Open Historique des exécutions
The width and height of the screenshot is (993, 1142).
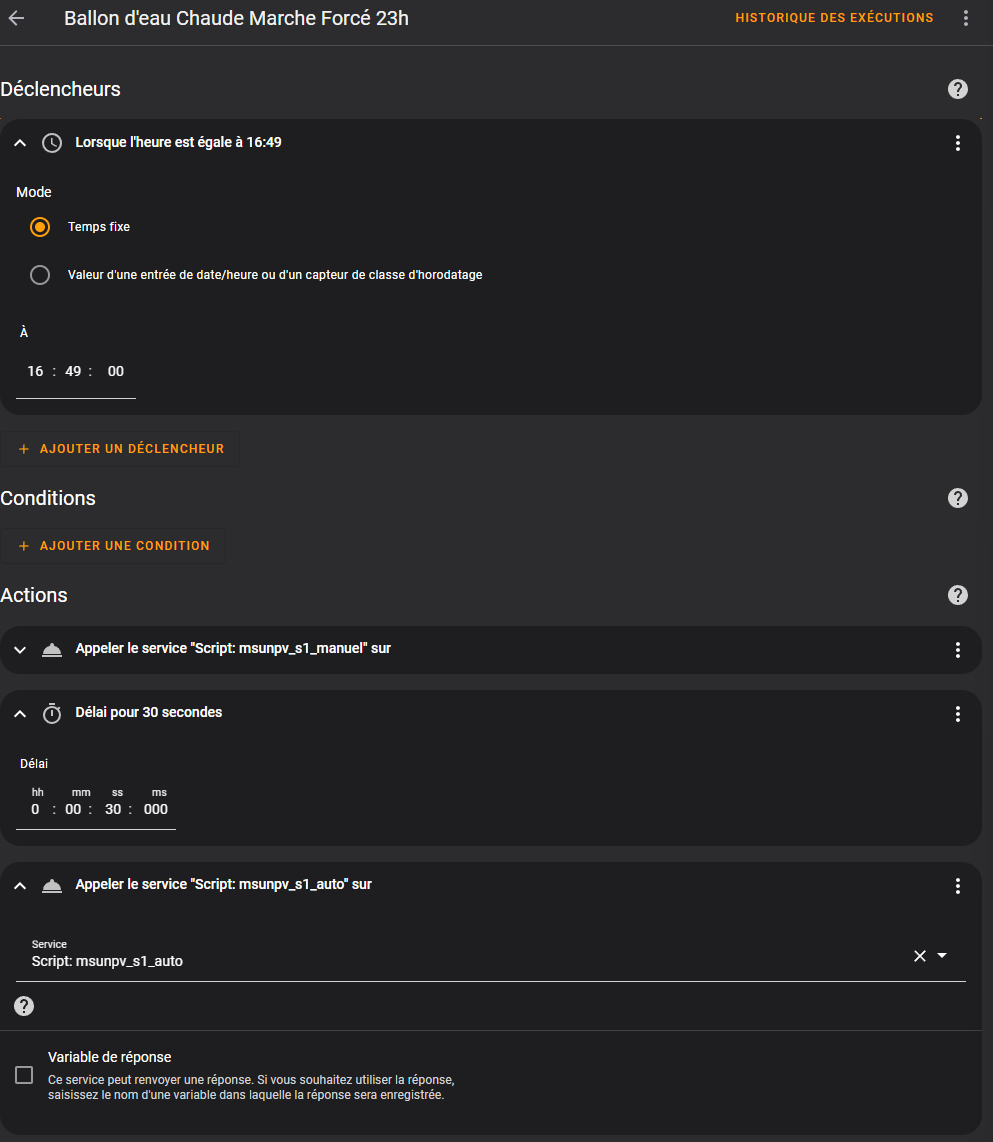tap(834, 17)
